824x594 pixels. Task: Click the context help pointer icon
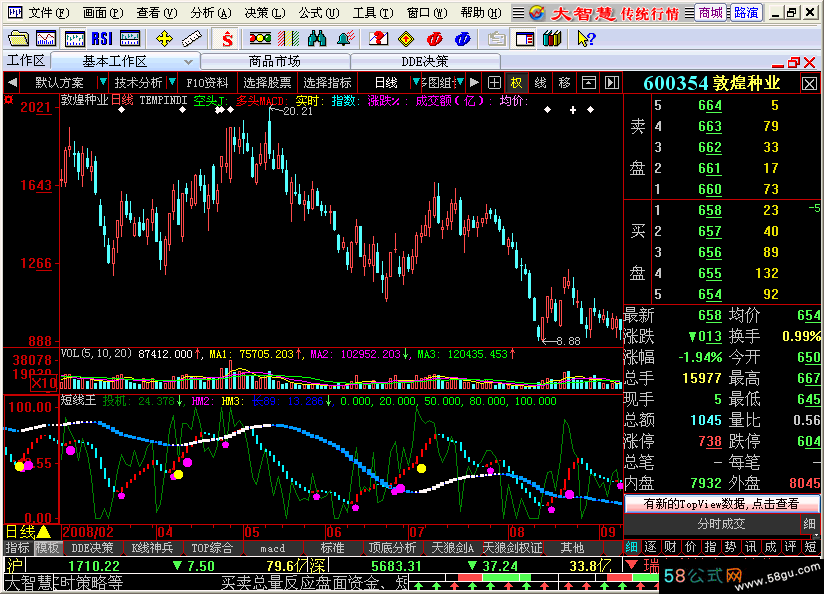point(586,38)
